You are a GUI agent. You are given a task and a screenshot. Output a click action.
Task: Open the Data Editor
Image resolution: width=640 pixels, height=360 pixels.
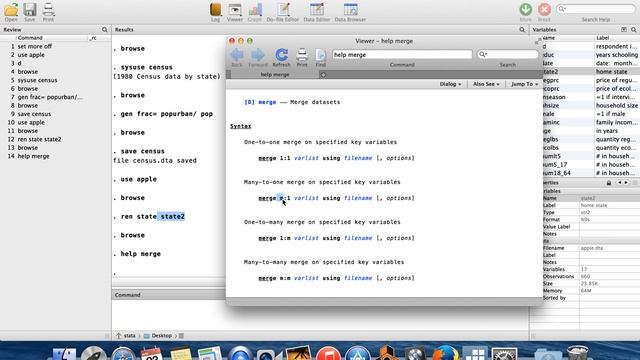click(316, 11)
